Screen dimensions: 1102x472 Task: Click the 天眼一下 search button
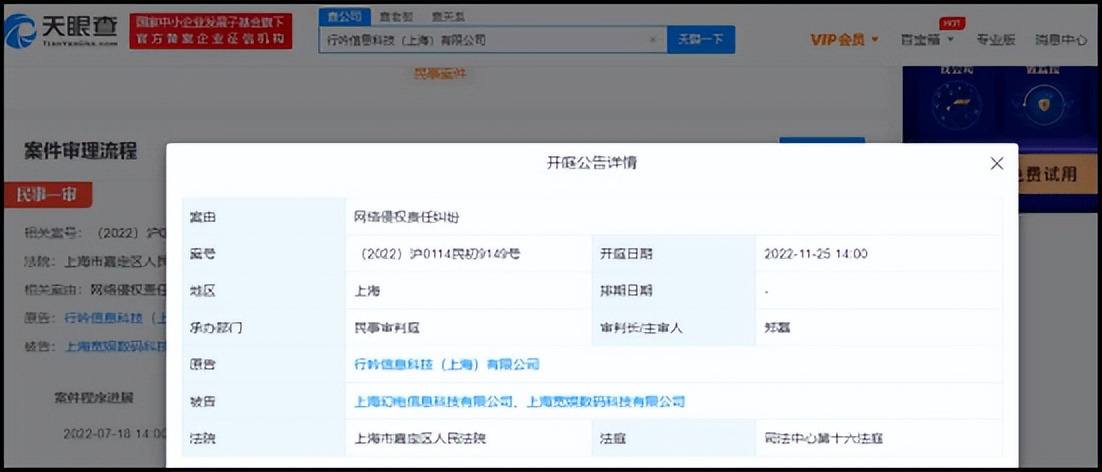click(x=700, y=40)
